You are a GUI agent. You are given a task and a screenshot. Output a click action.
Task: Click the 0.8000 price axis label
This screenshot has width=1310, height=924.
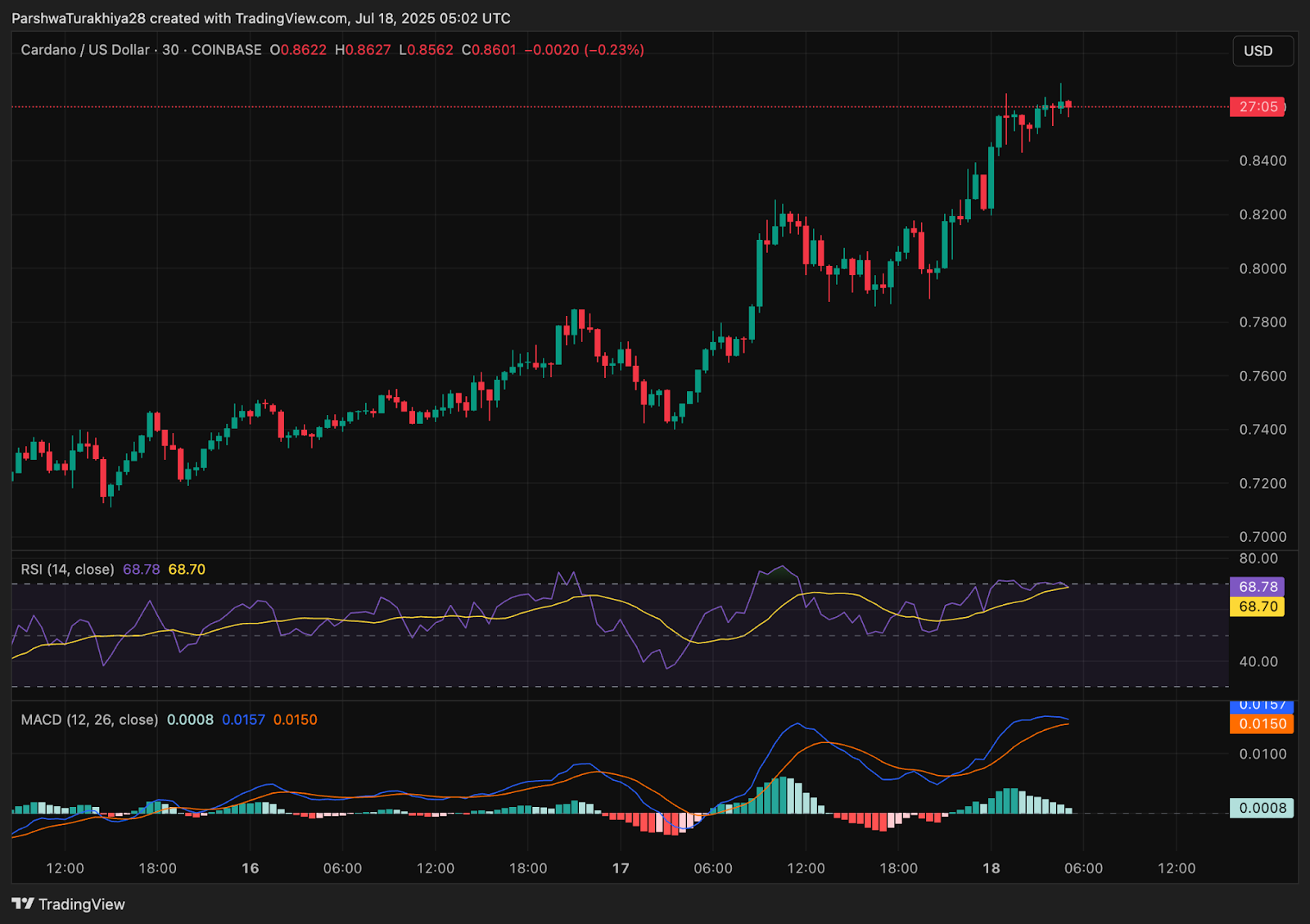(1263, 268)
